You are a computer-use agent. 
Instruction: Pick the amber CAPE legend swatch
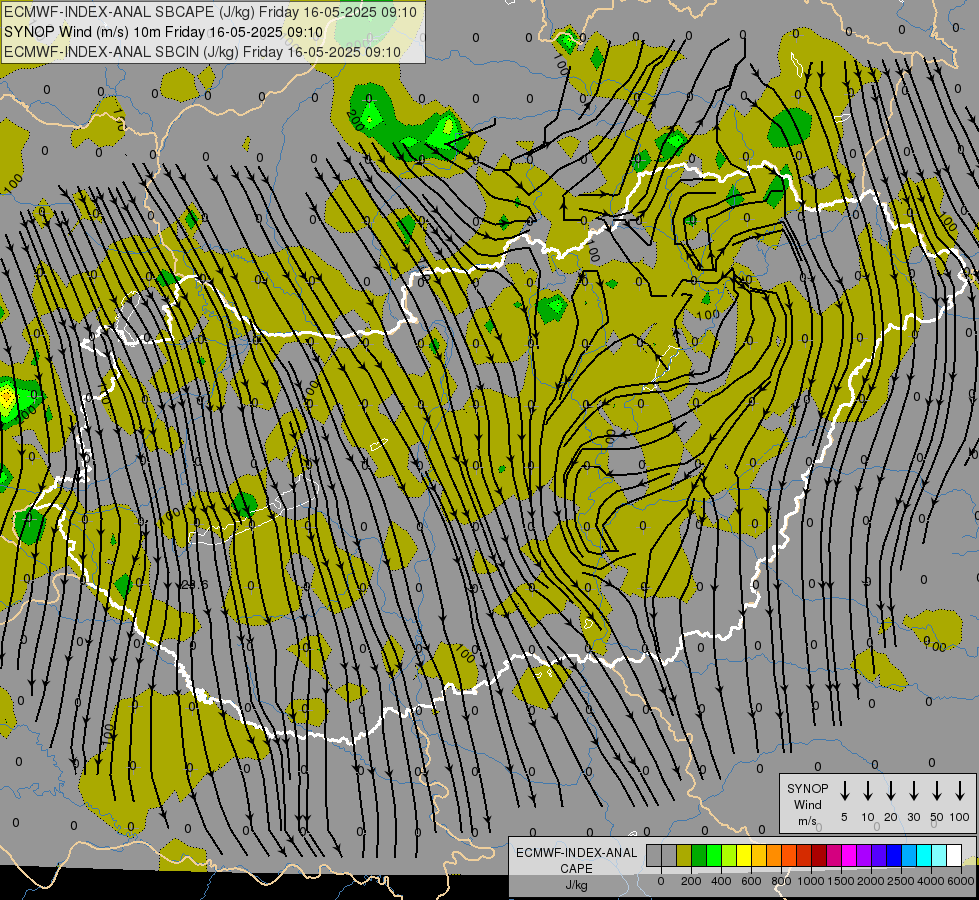click(x=759, y=855)
